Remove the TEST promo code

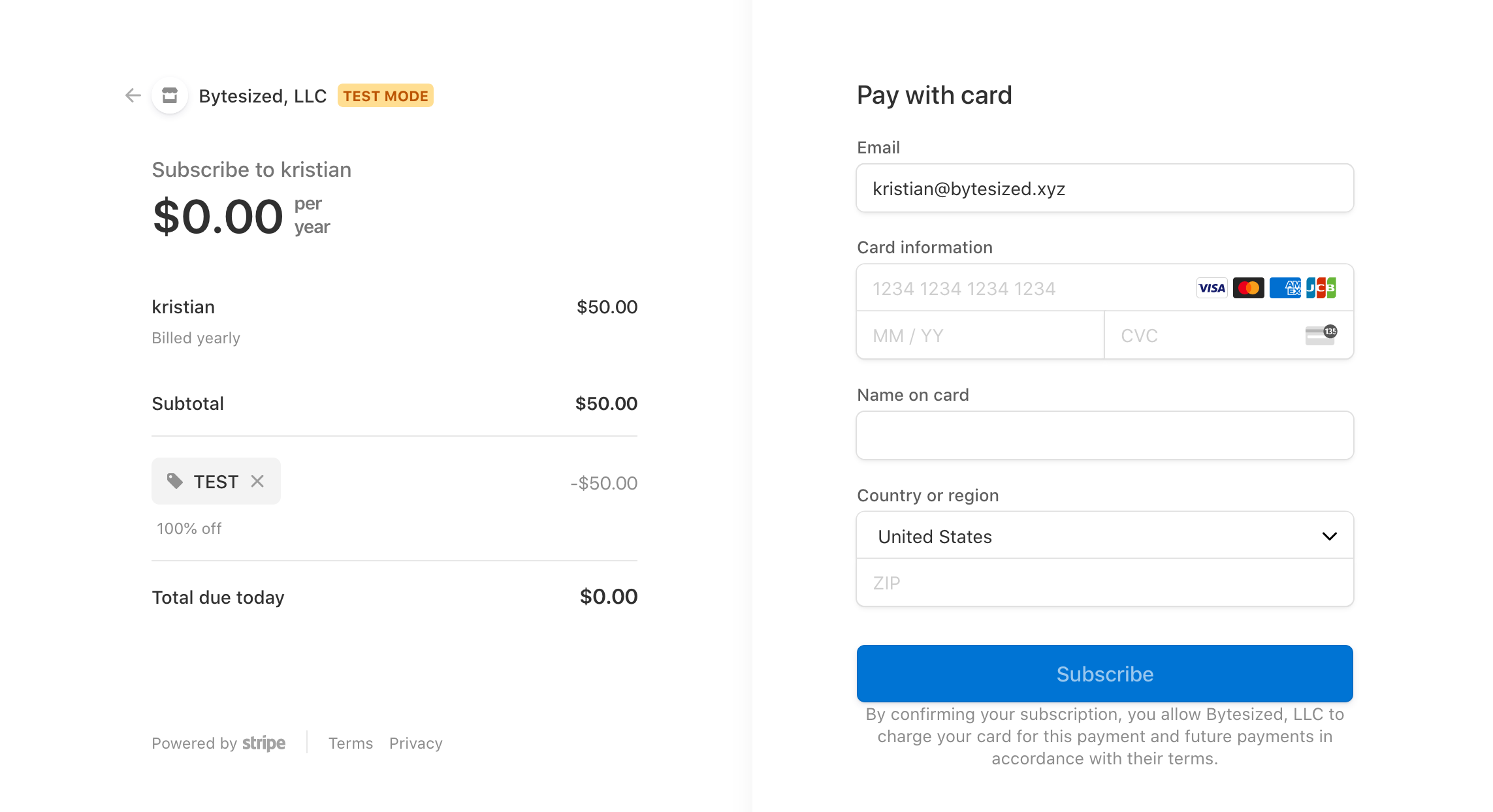click(257, 481)
